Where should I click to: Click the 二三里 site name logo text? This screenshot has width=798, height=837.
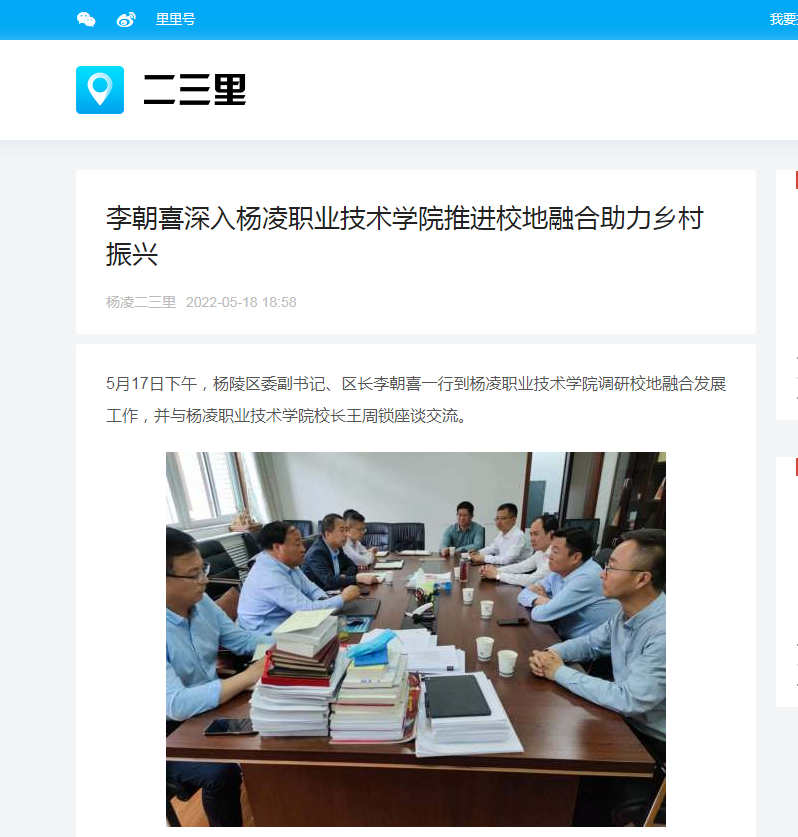(195, 90)
